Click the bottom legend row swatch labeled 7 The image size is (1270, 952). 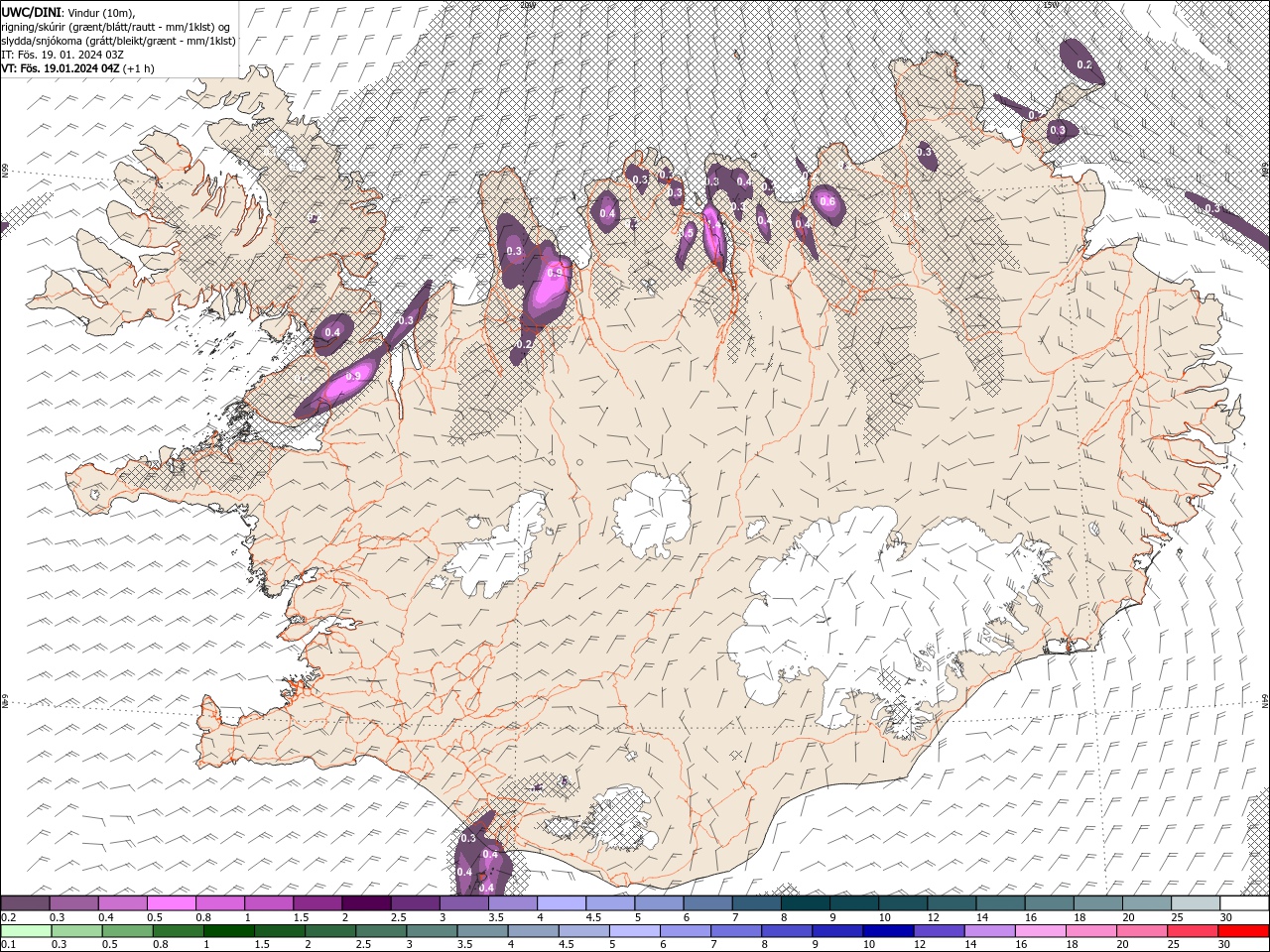(x=736, y=931)
